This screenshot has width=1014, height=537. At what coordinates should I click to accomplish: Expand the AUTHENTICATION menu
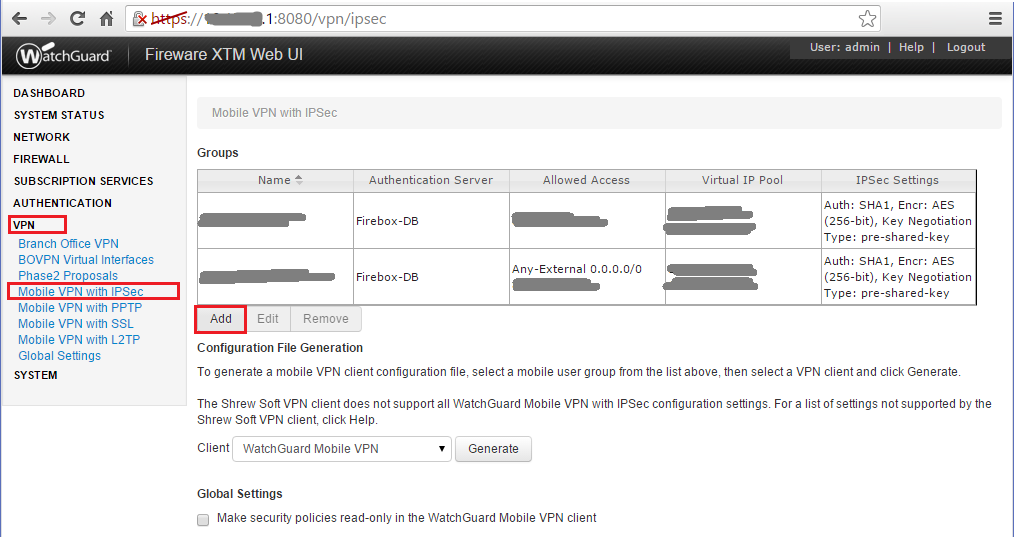pyautogui.click(x=62, y=203)
